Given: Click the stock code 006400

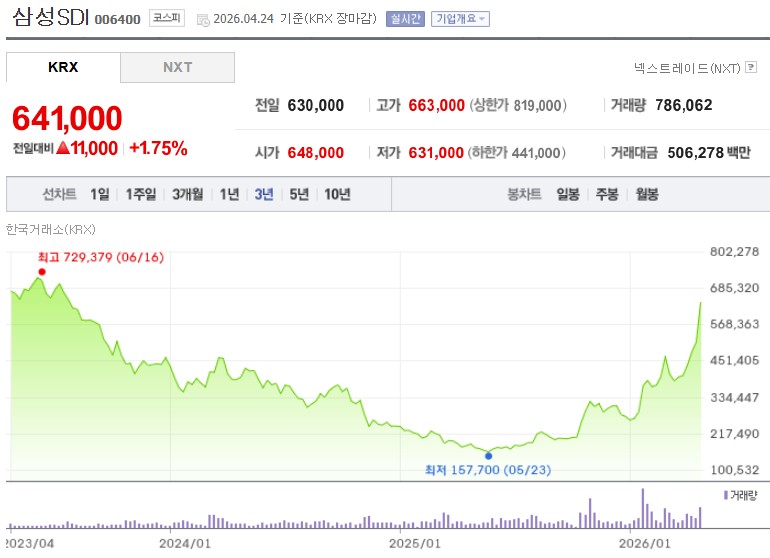Looking at the screenshot, I should pyautogui.click(x=117, y=20).
